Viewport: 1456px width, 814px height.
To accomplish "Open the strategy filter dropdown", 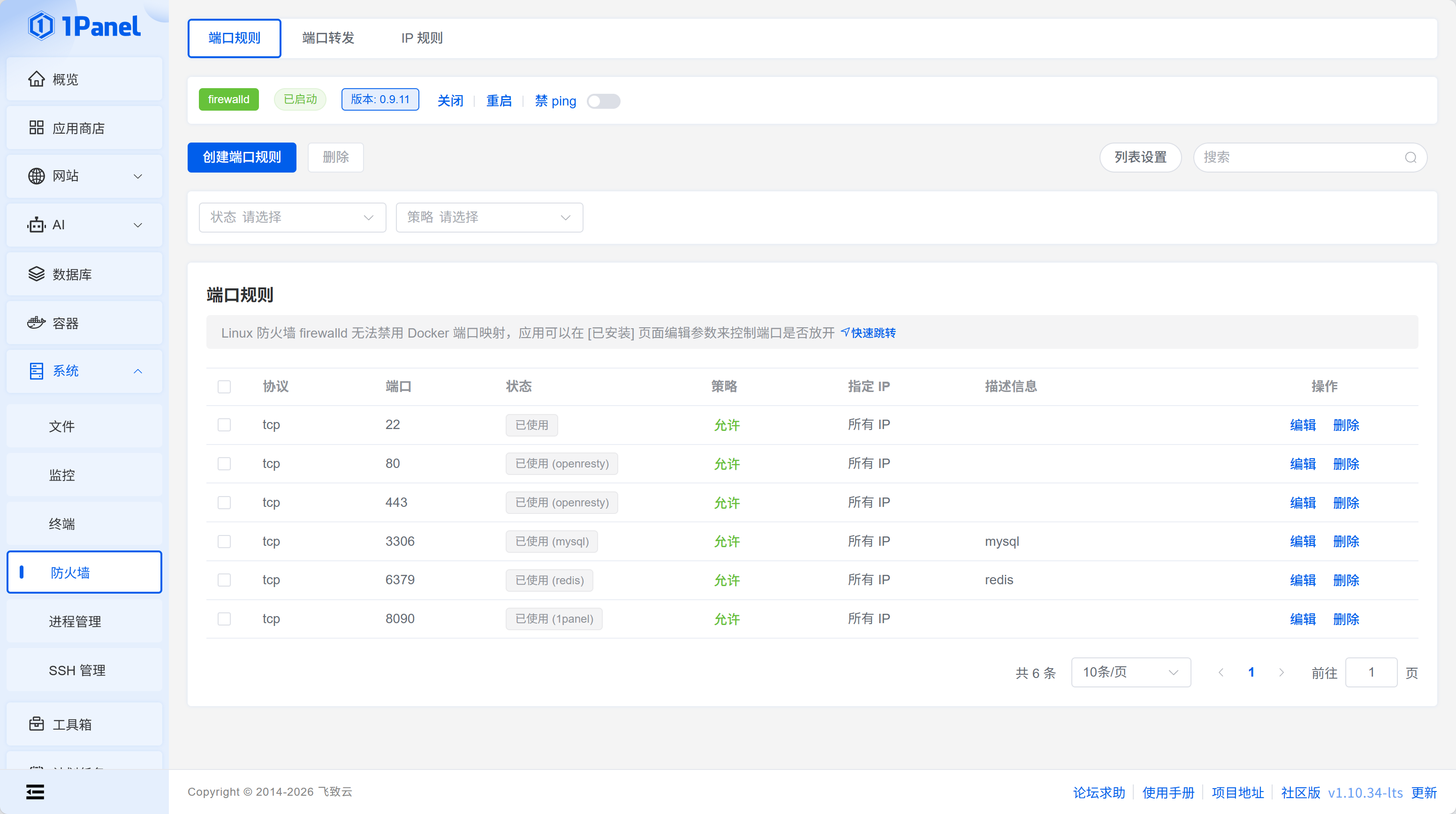I will (489, 218).
